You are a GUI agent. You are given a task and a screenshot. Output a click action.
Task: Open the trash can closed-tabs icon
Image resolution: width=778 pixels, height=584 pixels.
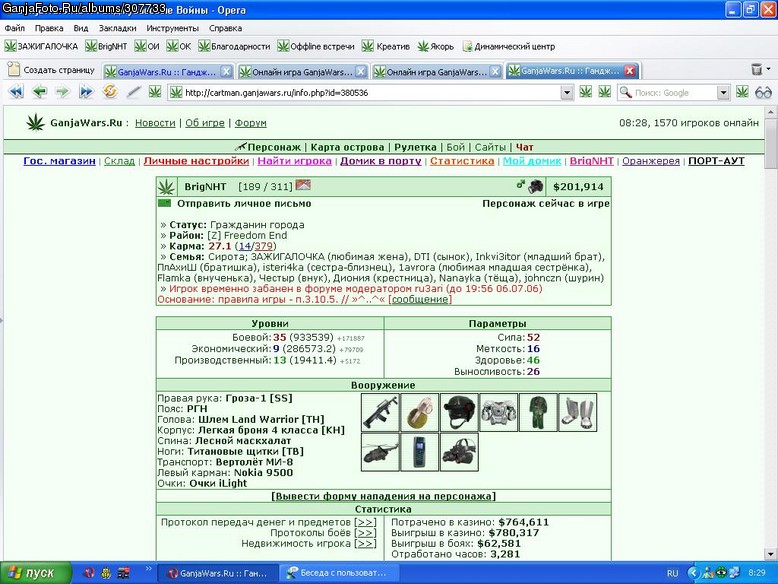coord(756,69)
